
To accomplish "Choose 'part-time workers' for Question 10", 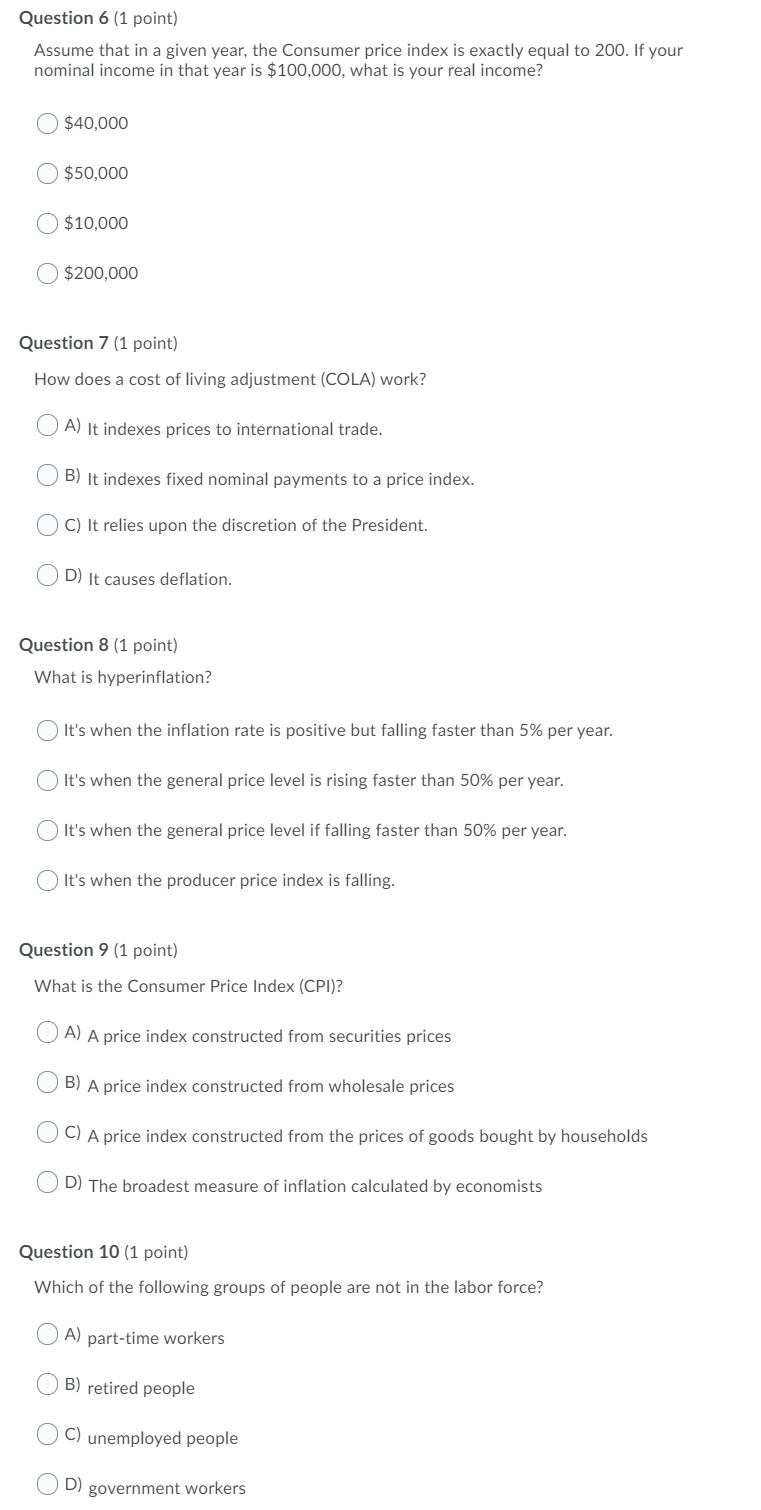I will 46,1333.
